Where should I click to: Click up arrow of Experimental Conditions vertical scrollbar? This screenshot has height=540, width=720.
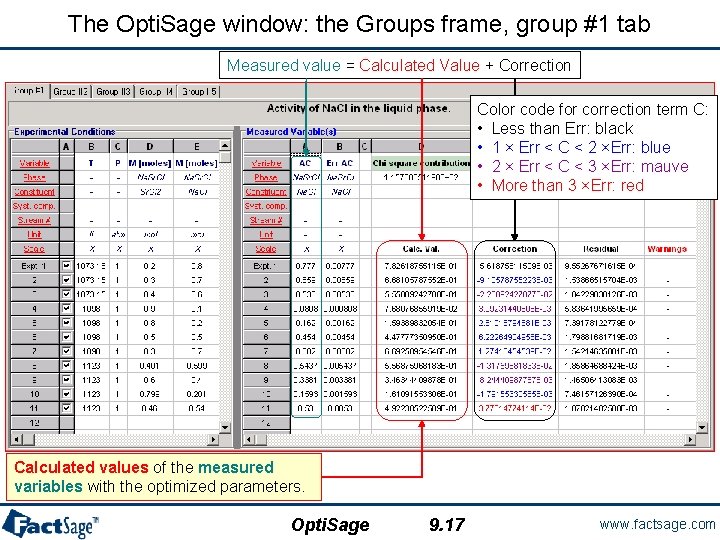tap(225, 146)
